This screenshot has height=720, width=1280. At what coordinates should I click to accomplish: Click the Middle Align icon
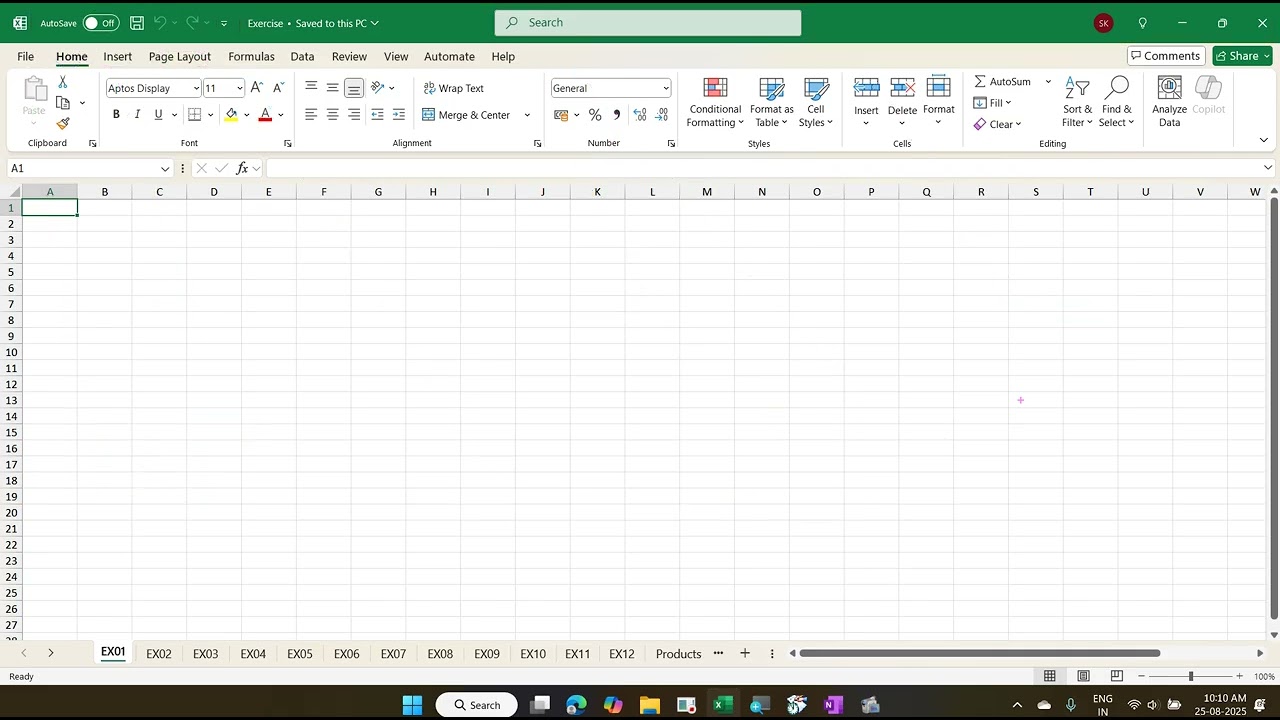coord(333,88)
